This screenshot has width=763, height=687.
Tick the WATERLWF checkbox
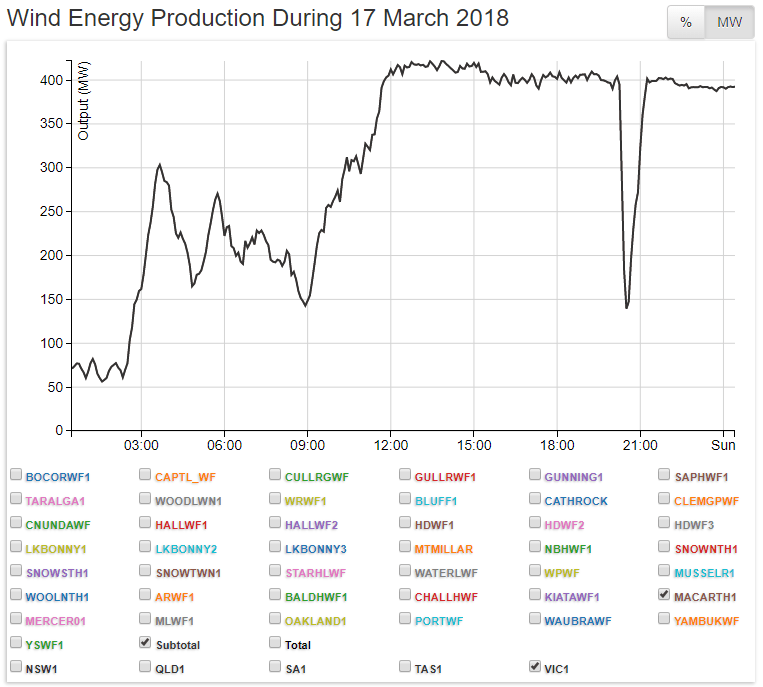pos(406,570)
